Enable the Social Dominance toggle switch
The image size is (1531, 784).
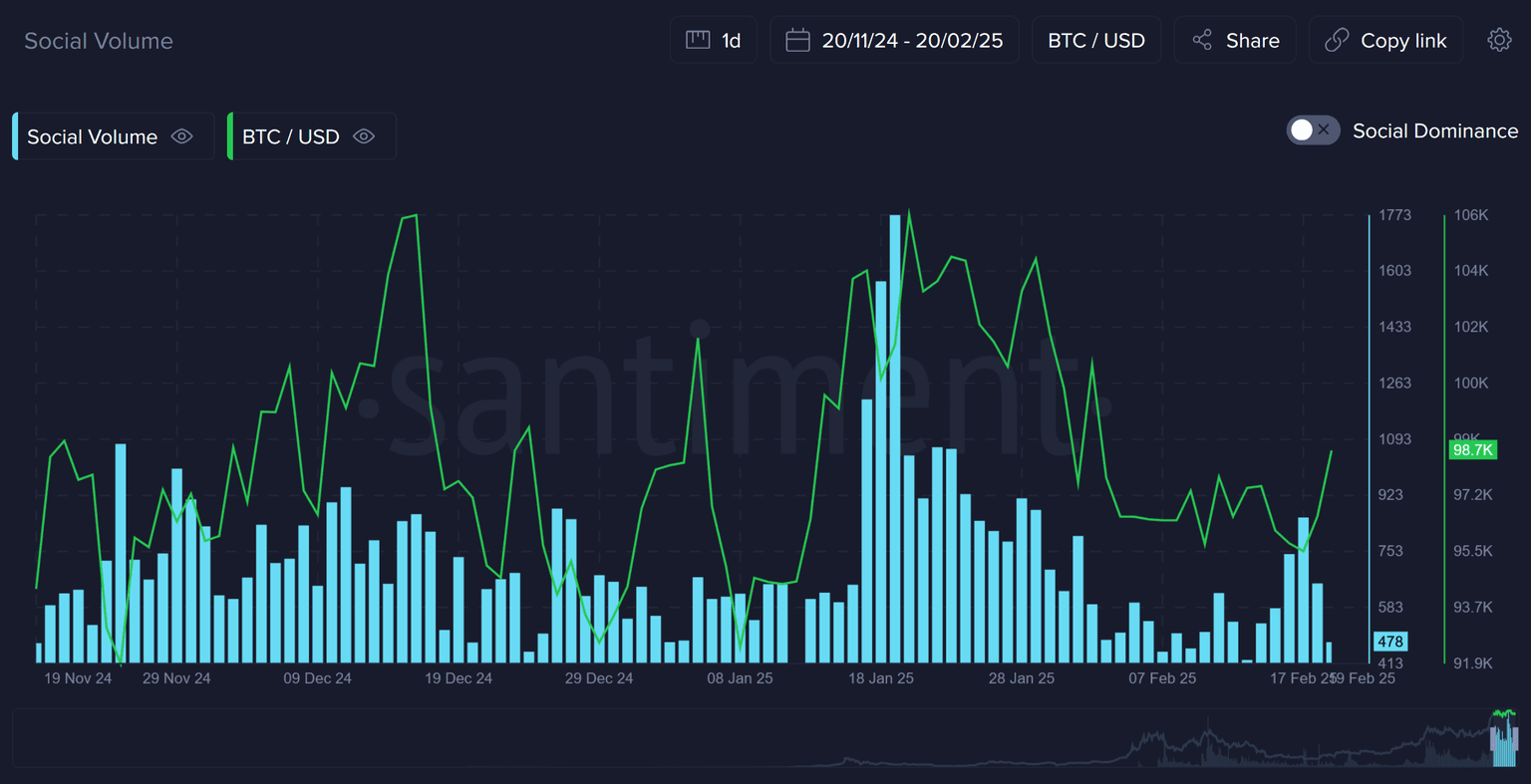pos(1313,131)
